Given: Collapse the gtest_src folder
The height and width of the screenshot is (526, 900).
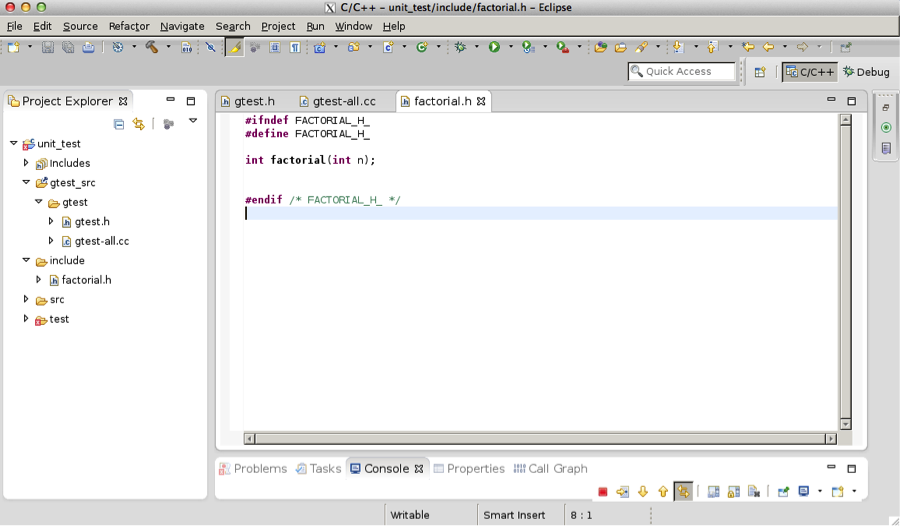Looking at the screenshot, I should (x=26, y=182).
